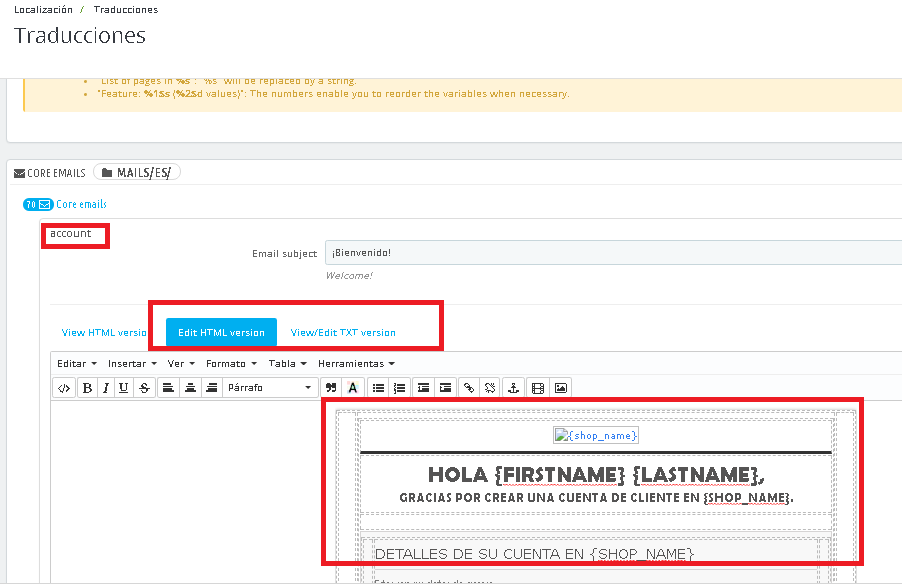Click the Email subject input field
This screenshot has height=584, width=902.
(612, 253)
